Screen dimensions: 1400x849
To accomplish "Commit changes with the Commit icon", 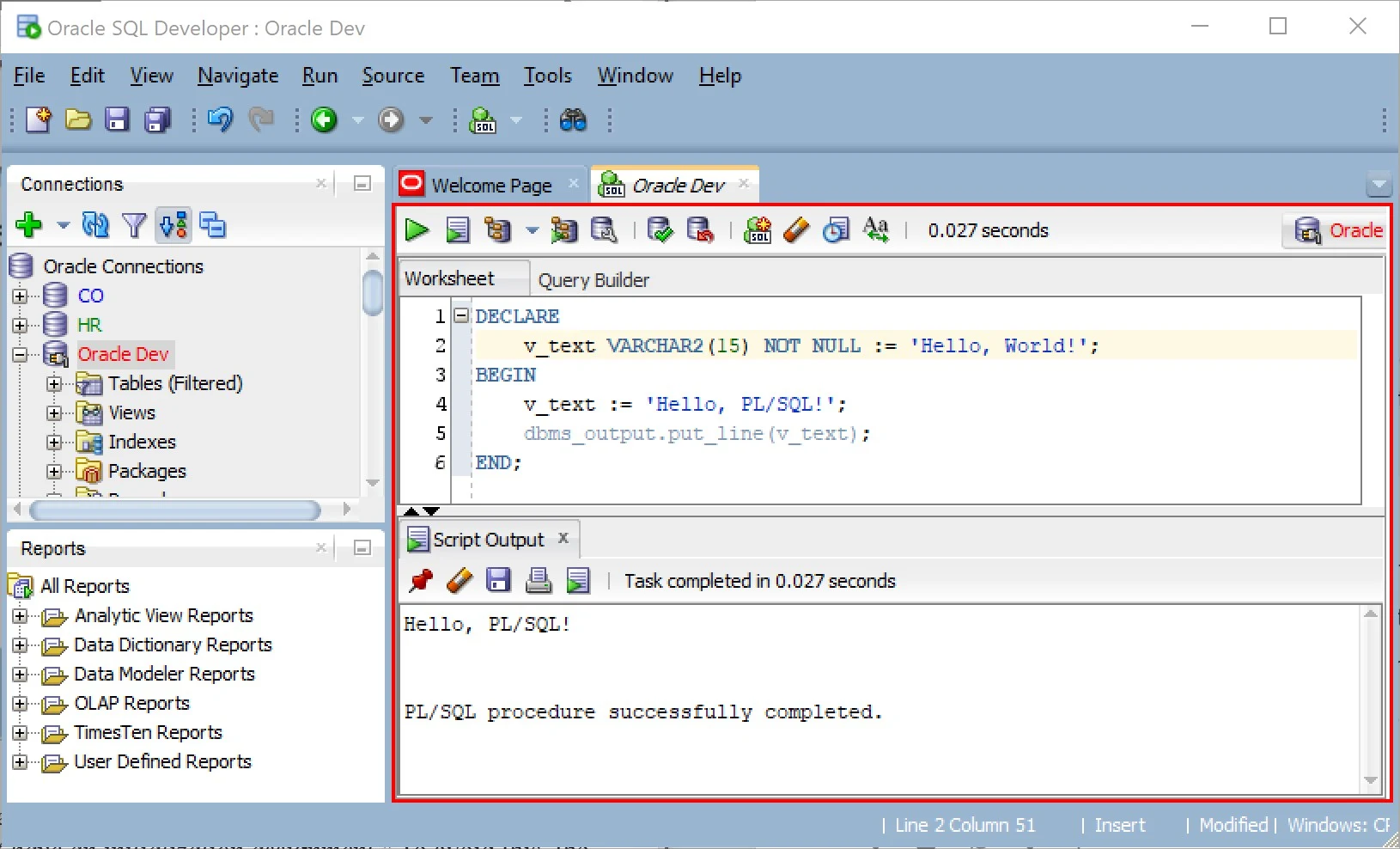I will point(660,229).
